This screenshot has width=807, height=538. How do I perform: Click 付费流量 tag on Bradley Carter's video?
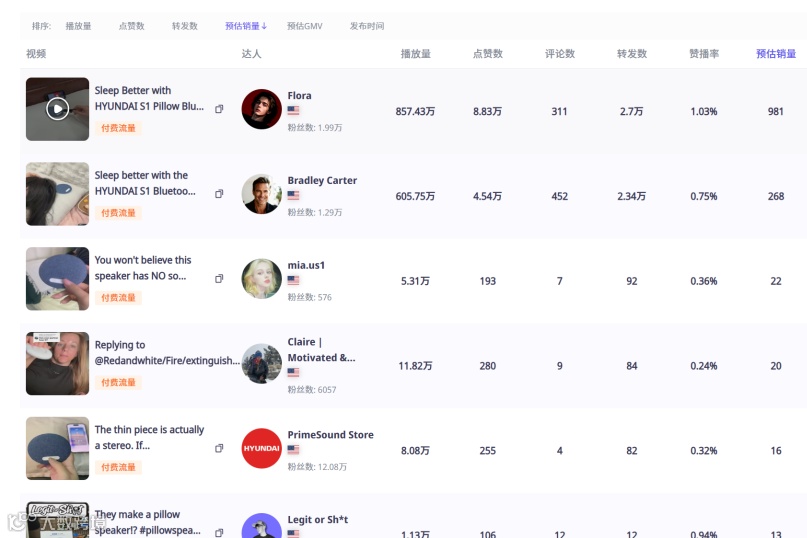coord(118,213)
